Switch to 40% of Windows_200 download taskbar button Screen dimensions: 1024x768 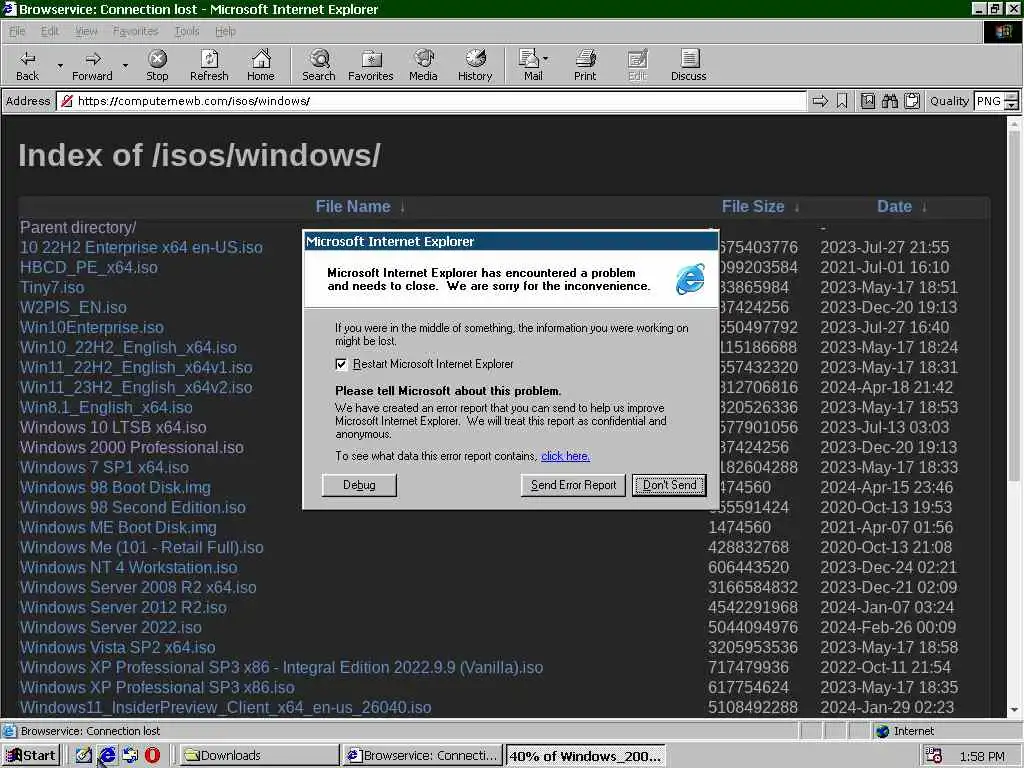pos(585,756)
